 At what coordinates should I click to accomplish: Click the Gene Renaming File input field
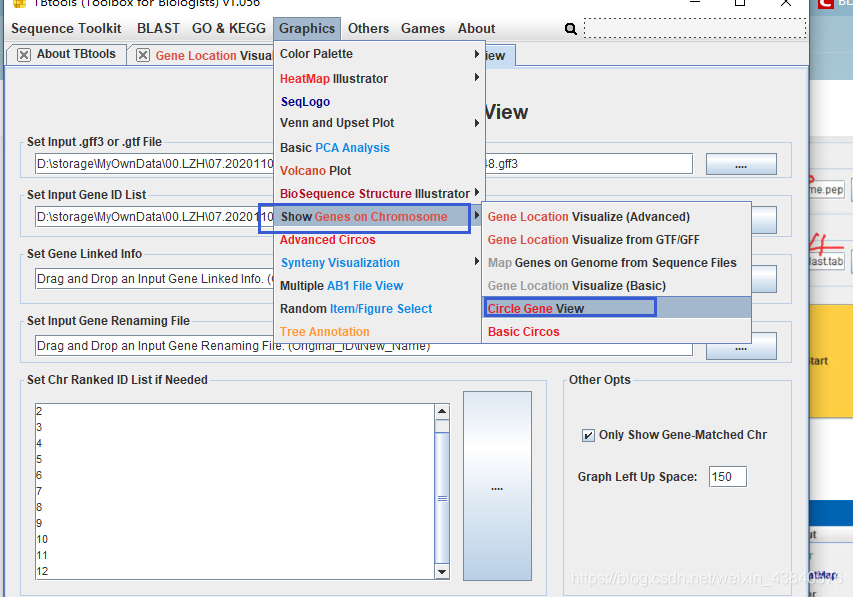pos(363,346)
